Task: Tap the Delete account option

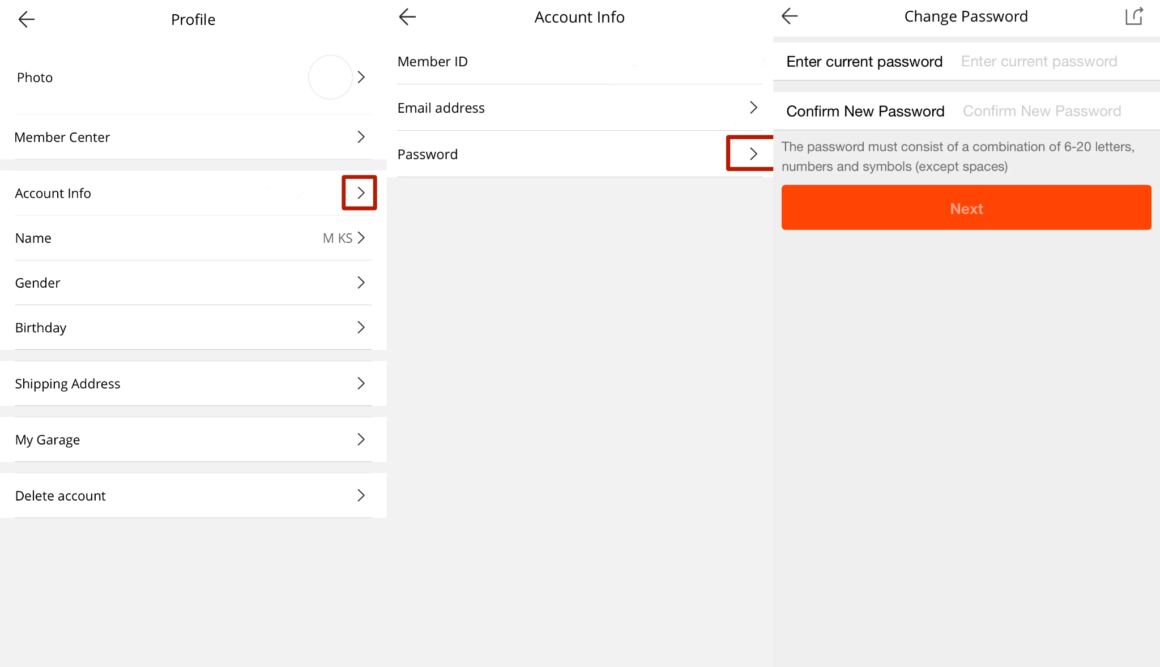Action: pyautogui.click(x=193, y=495)
